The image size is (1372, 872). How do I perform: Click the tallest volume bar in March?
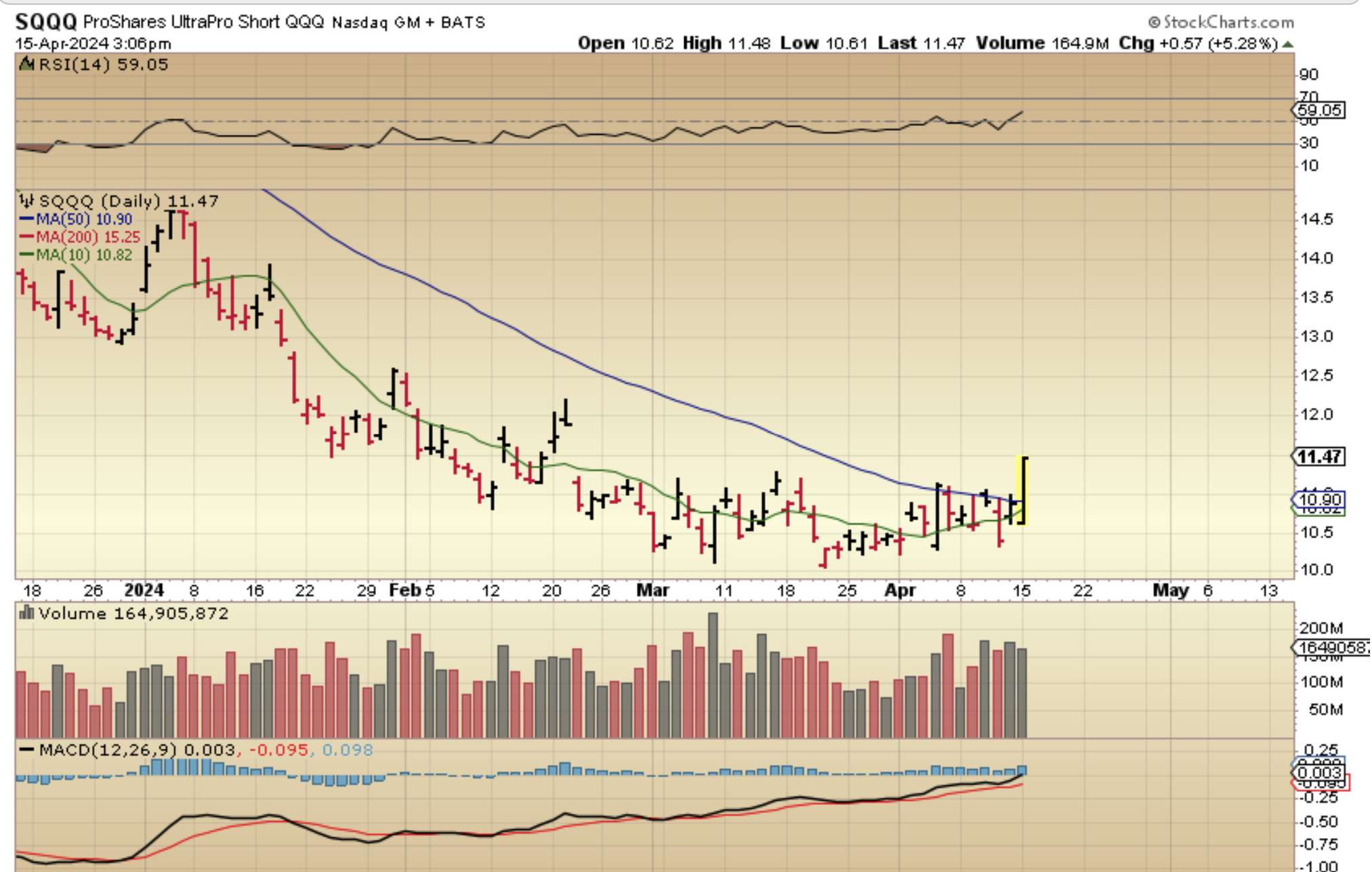713,676
